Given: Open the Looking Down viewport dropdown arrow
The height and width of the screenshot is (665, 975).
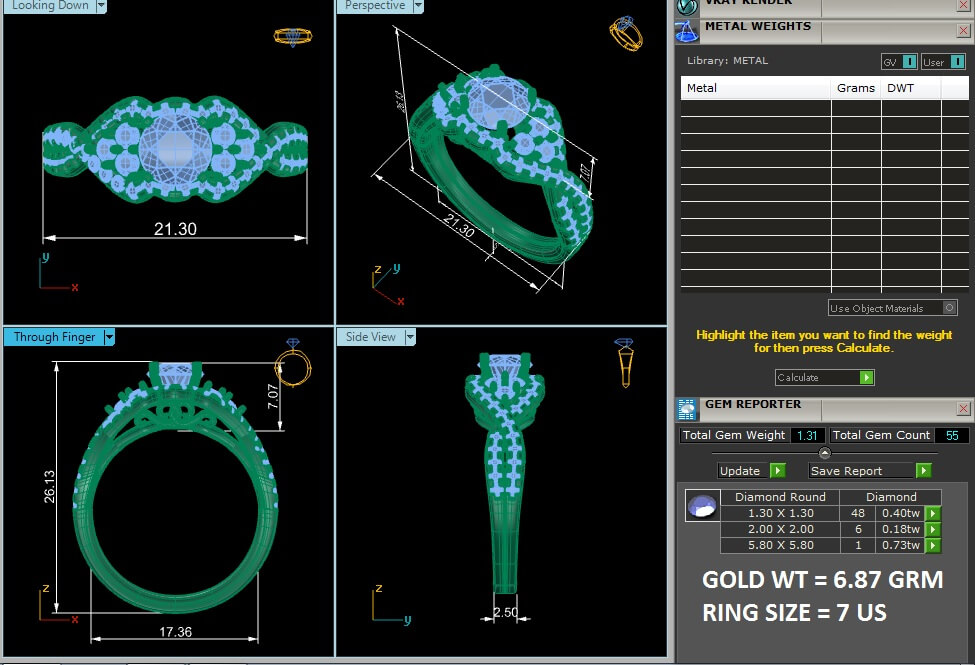Looking at the screenshot, I should 101,6.
